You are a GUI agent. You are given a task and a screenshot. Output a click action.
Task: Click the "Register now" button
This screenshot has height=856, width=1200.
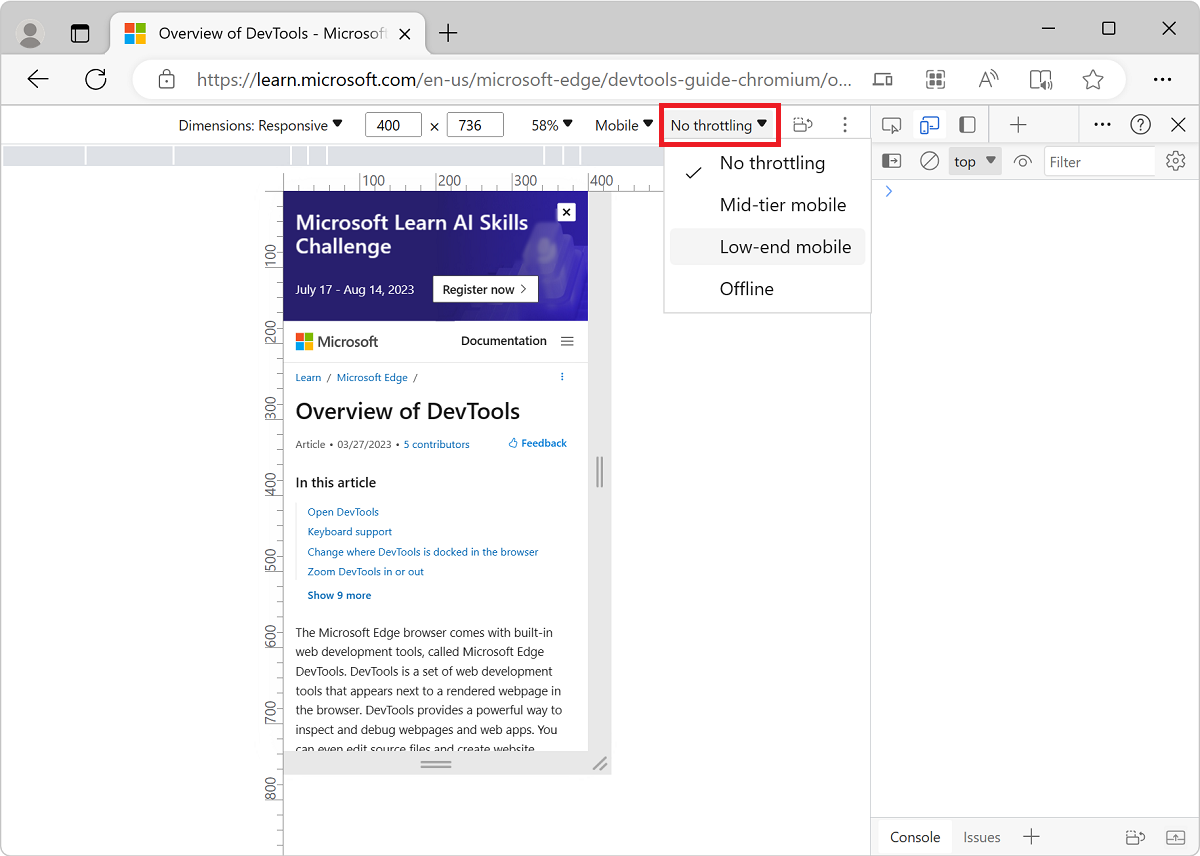coord(485,288)
